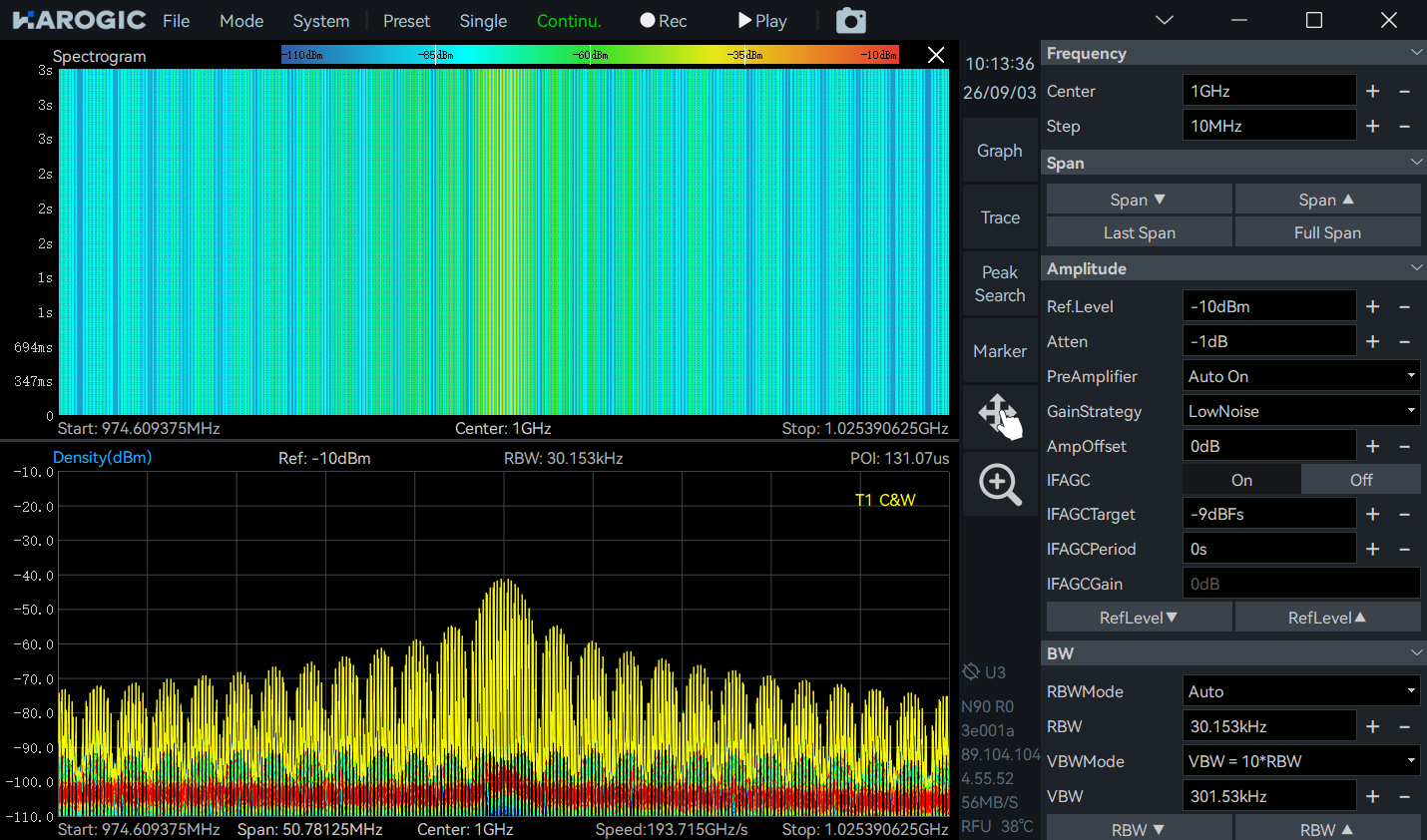
Task: Click the Center frequency input field
Action: (x=1268, y=91)
